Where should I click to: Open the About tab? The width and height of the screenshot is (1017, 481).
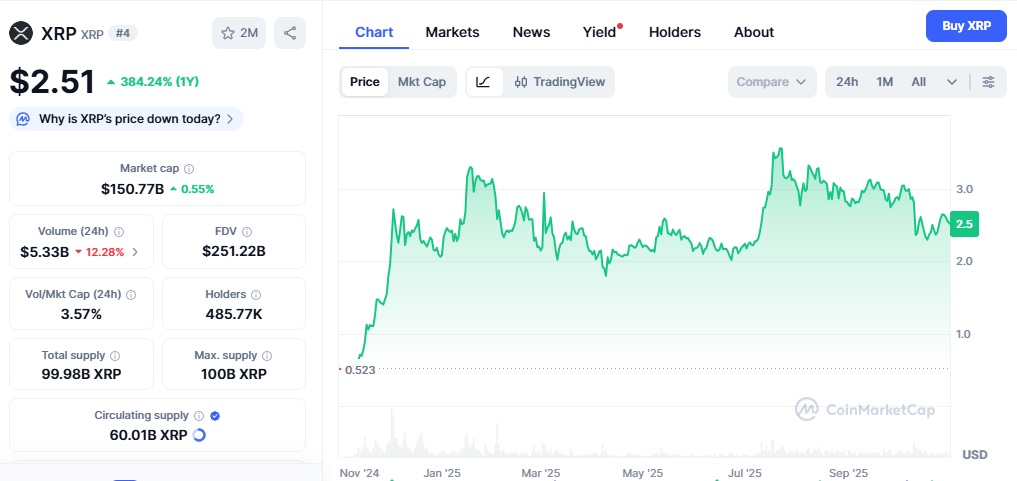(754, 32)
